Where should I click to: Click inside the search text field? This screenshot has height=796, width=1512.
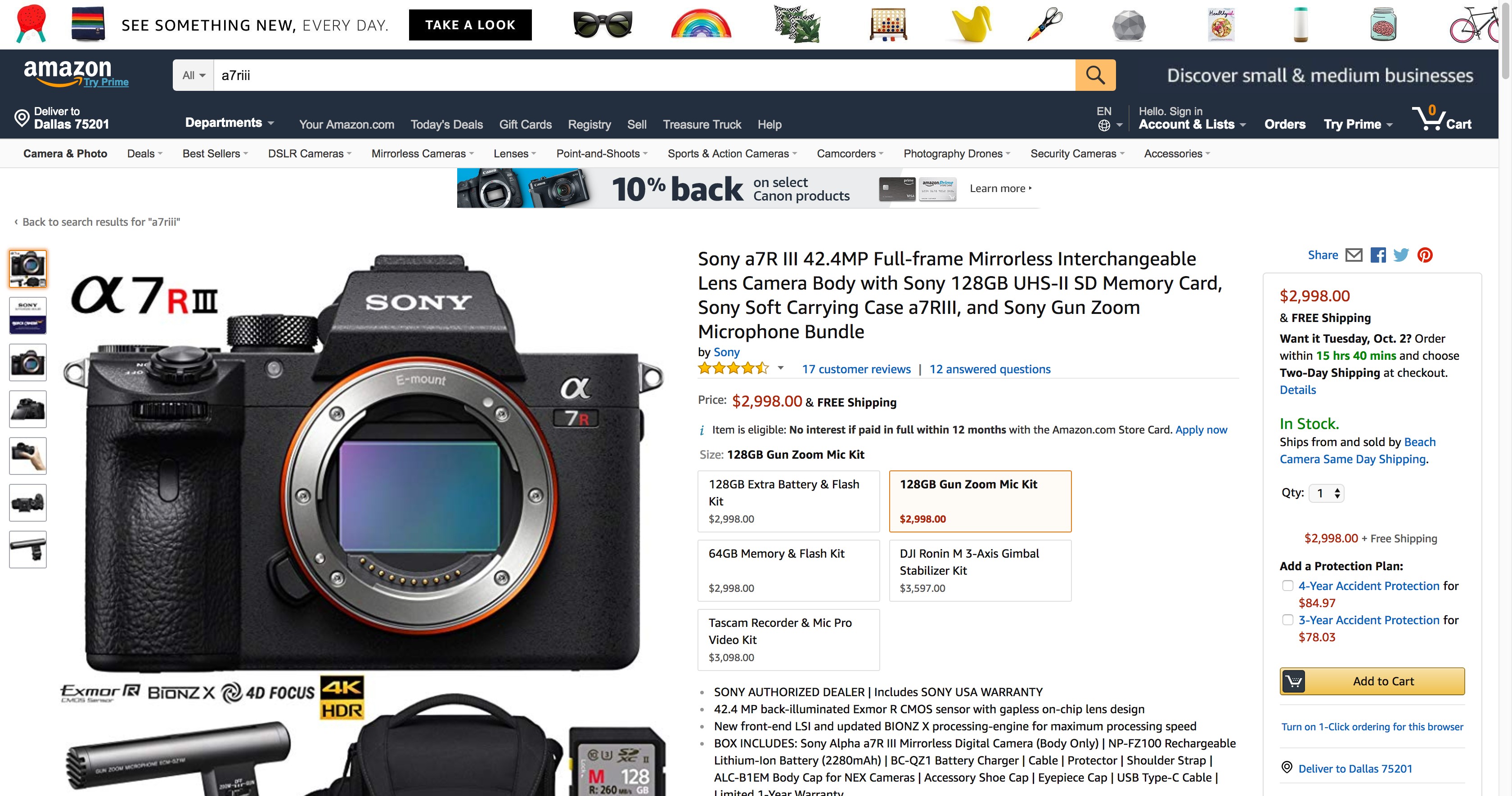point(644,75)
